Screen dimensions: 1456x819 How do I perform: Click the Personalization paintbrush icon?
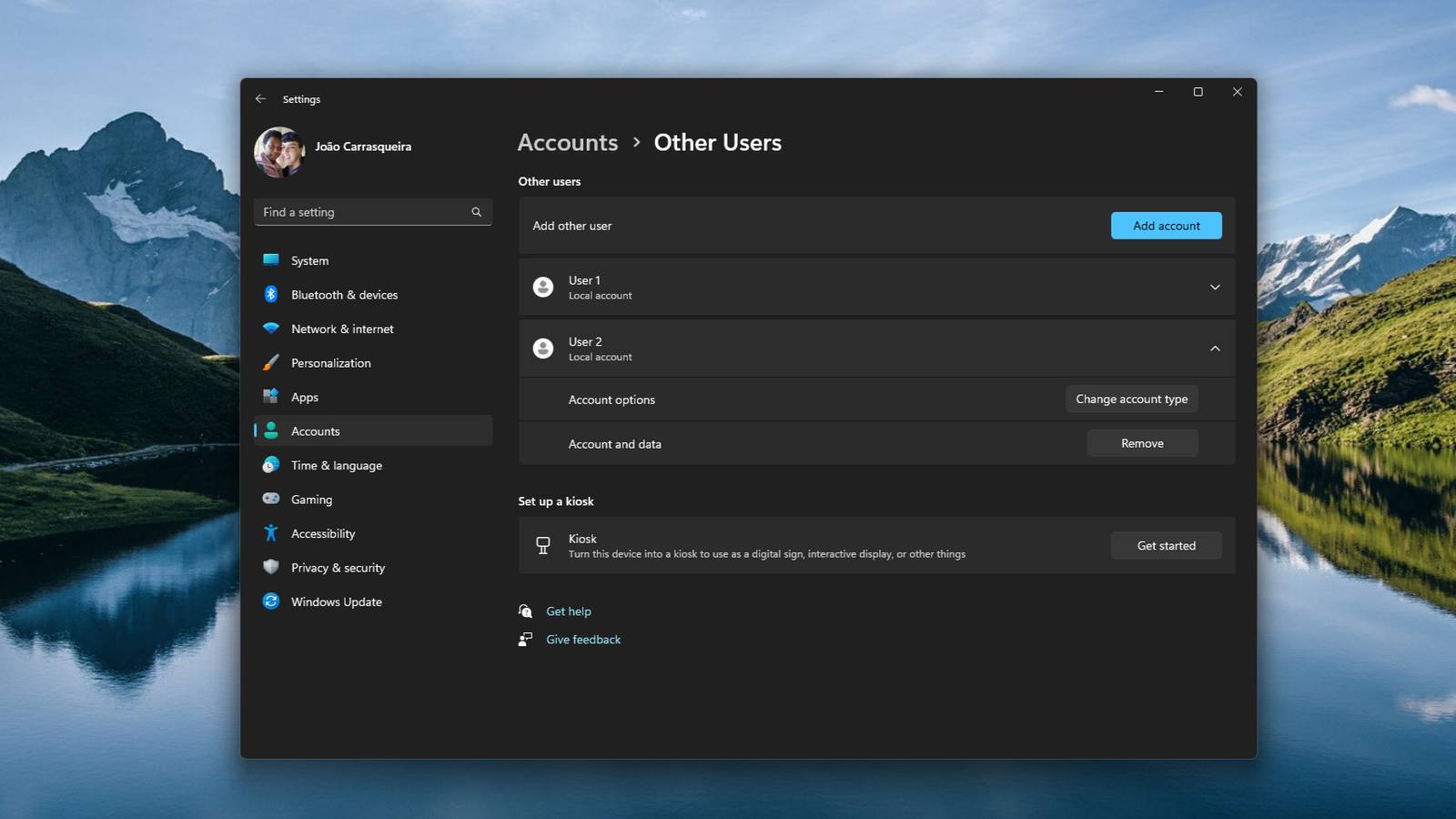[x=271, y=363]
